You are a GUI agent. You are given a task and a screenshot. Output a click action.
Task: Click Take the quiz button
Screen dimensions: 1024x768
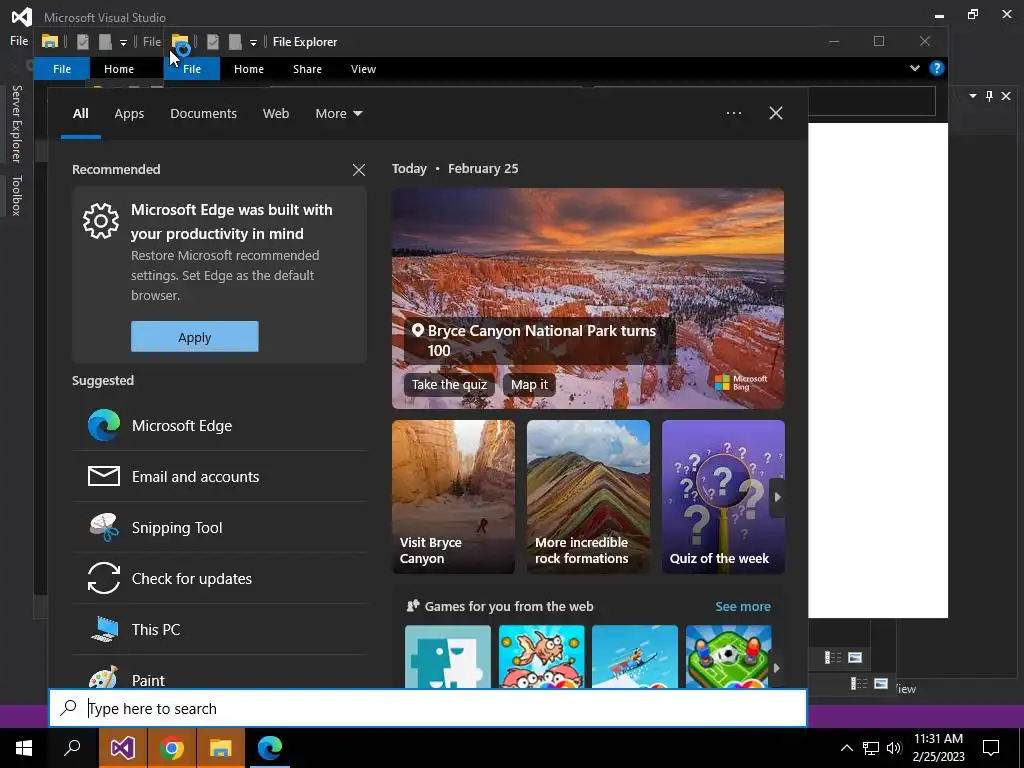(449, 384)
